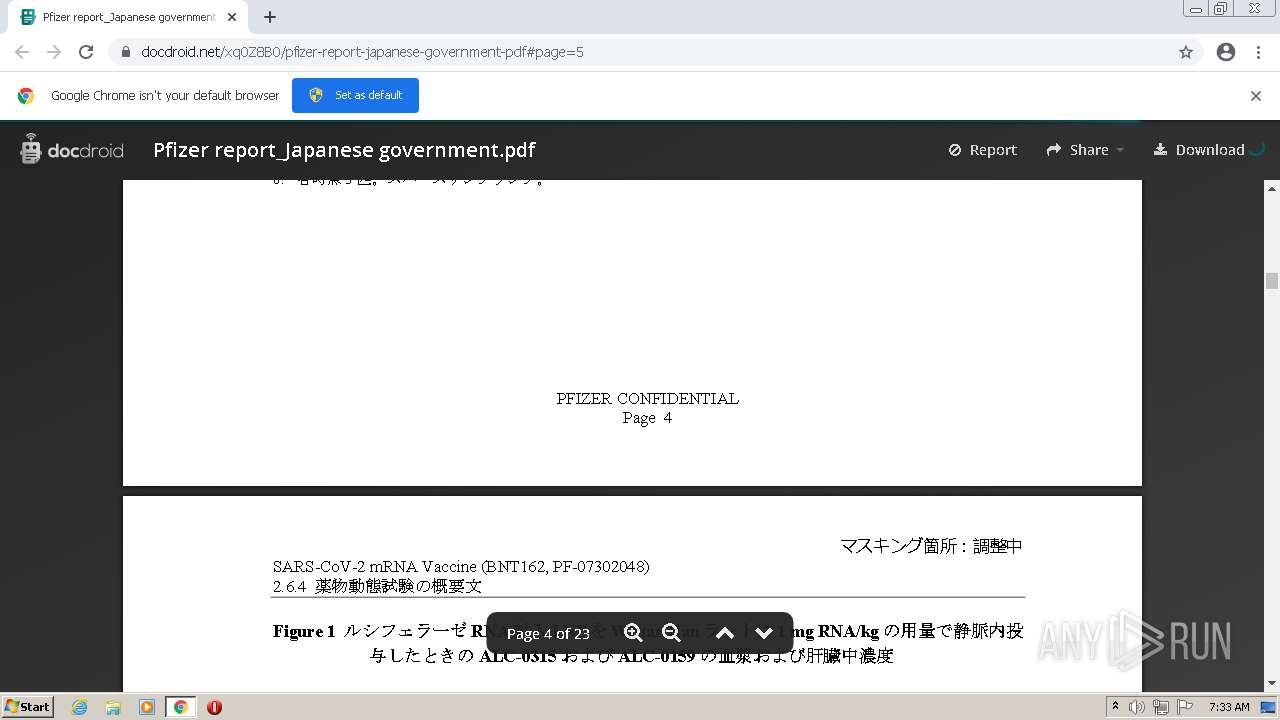Viewport: 1280px width, 720px height.
Task: Click the Chrome logo in infobar
Action: (x=26, y=96)
